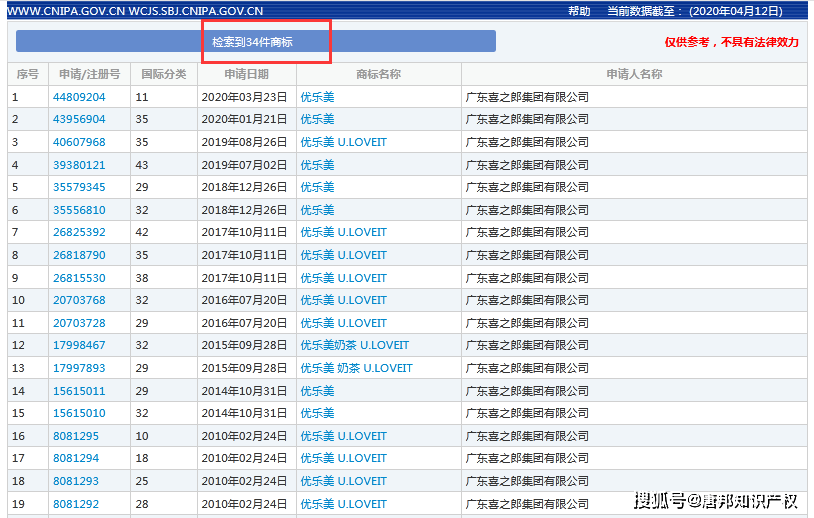The image size is (814, 518).
Task: Click the 申请日期 column header
Action: [247, 74]
